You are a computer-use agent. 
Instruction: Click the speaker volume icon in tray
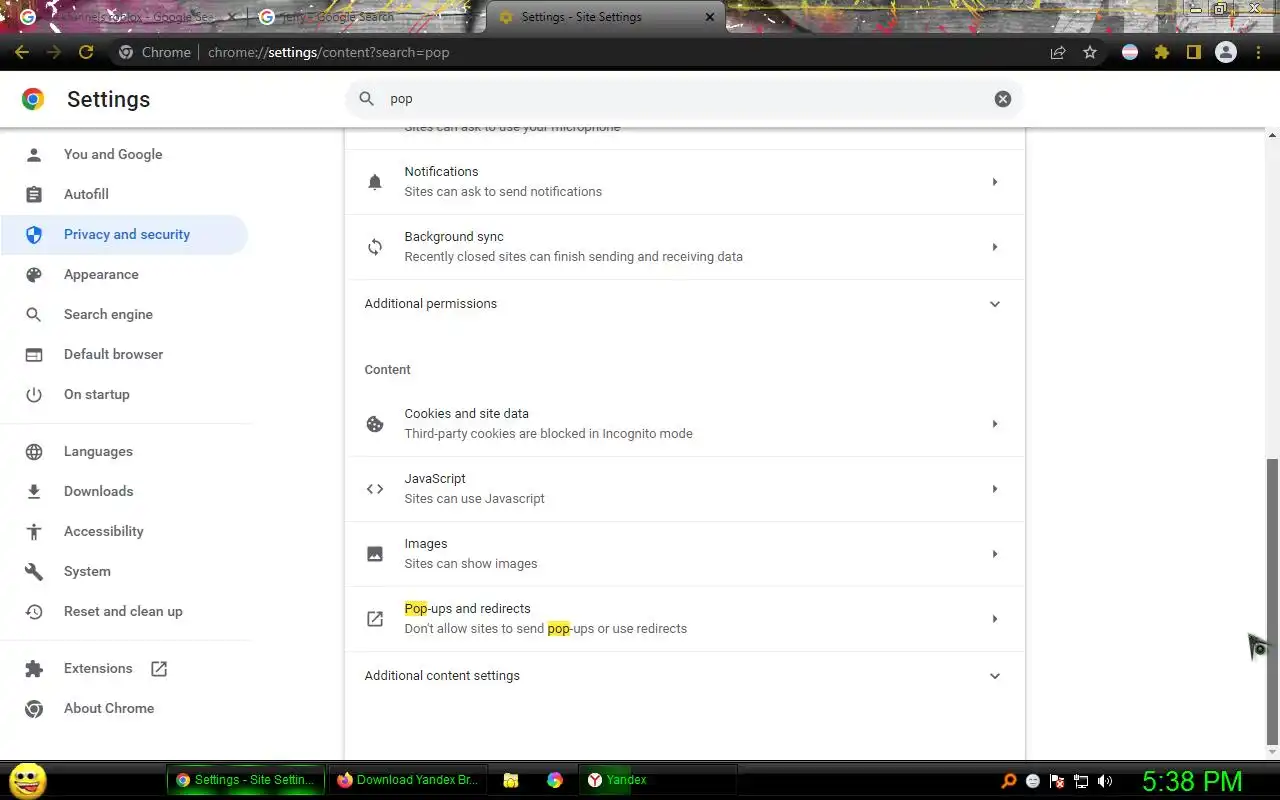click(1105, 781)
